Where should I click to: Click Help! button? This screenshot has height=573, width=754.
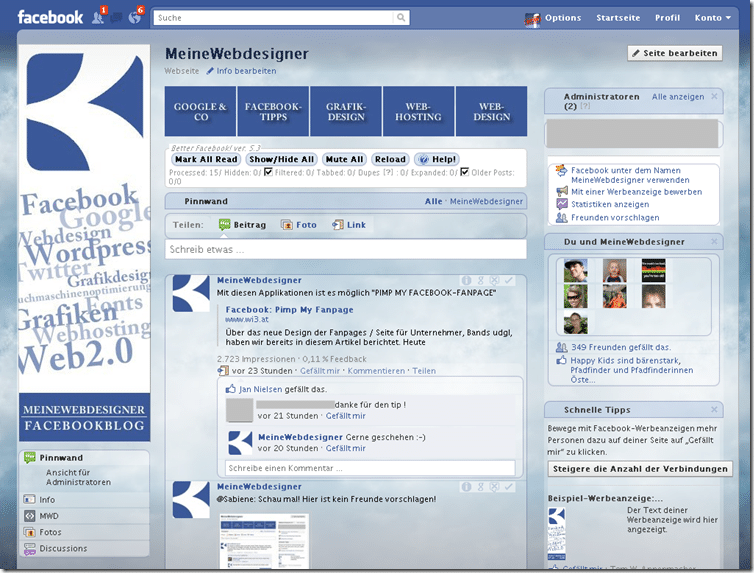coord(437,159)
